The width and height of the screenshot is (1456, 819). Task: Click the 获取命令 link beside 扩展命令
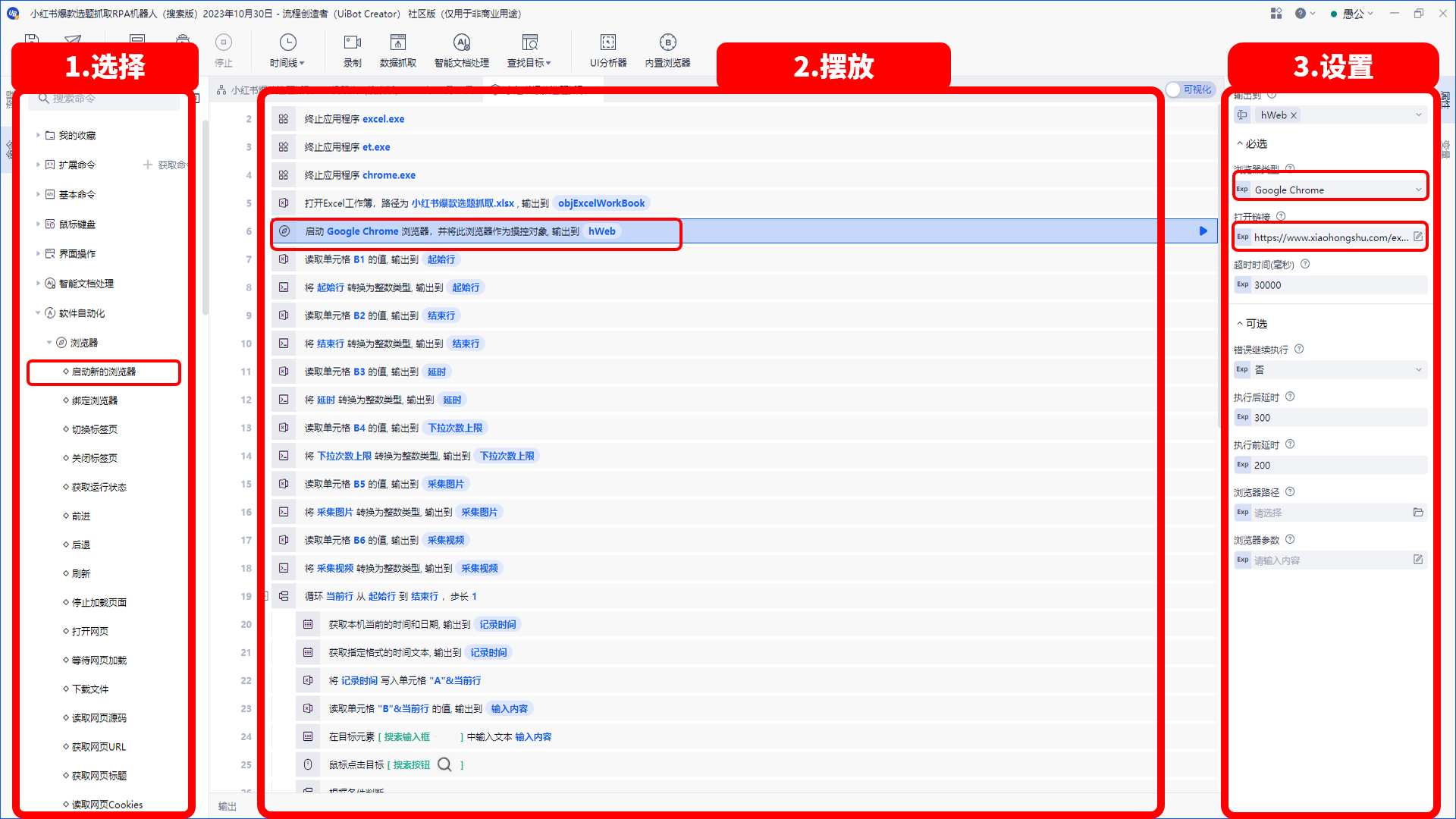(x=166, y=165)
